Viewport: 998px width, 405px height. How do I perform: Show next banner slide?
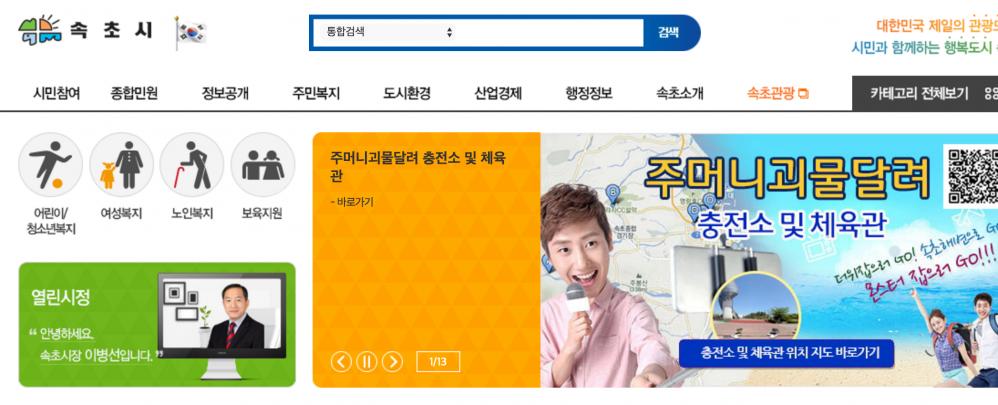click(x=392, y=362)
